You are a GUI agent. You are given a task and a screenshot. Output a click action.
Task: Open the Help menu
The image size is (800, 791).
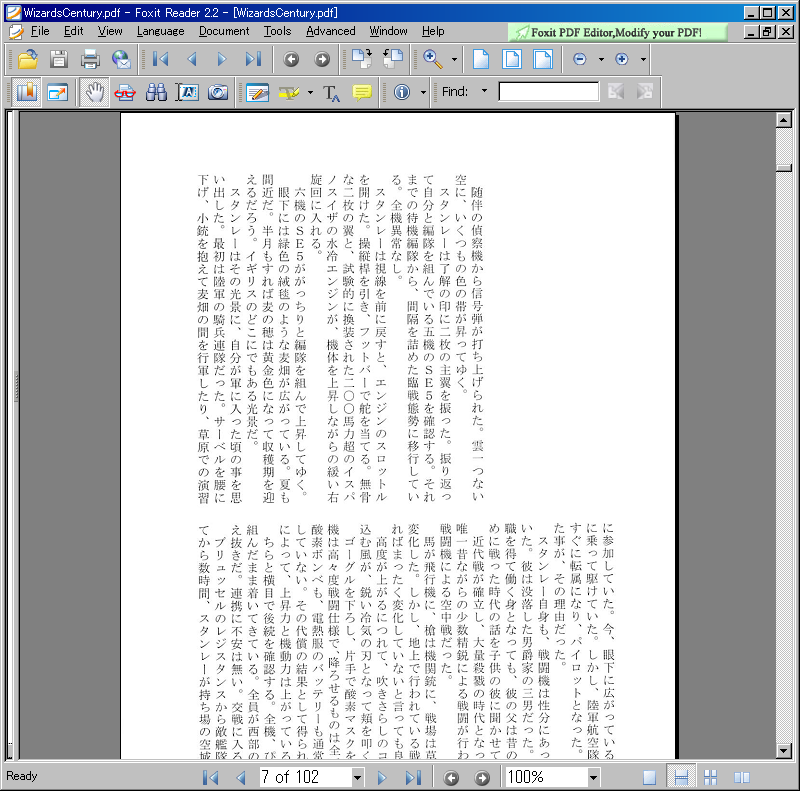click(x=433, y=32)
